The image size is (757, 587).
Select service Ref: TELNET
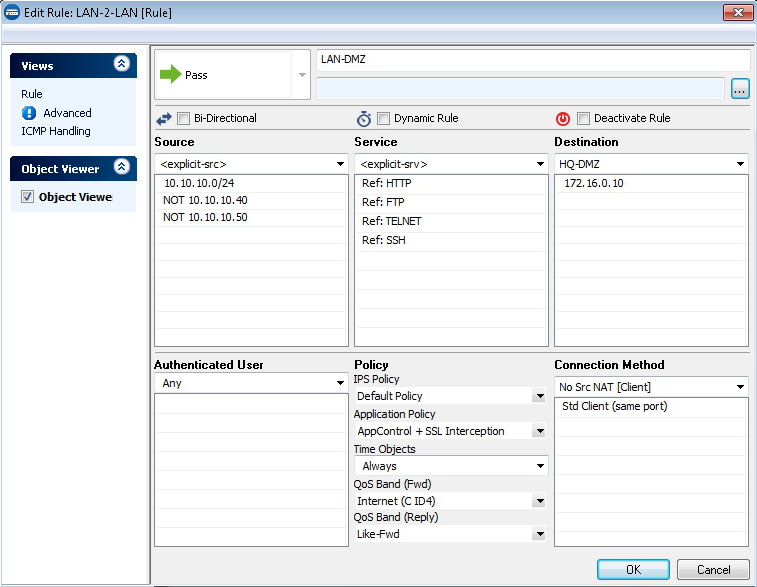pyautogui.click(x=451, y=222)
